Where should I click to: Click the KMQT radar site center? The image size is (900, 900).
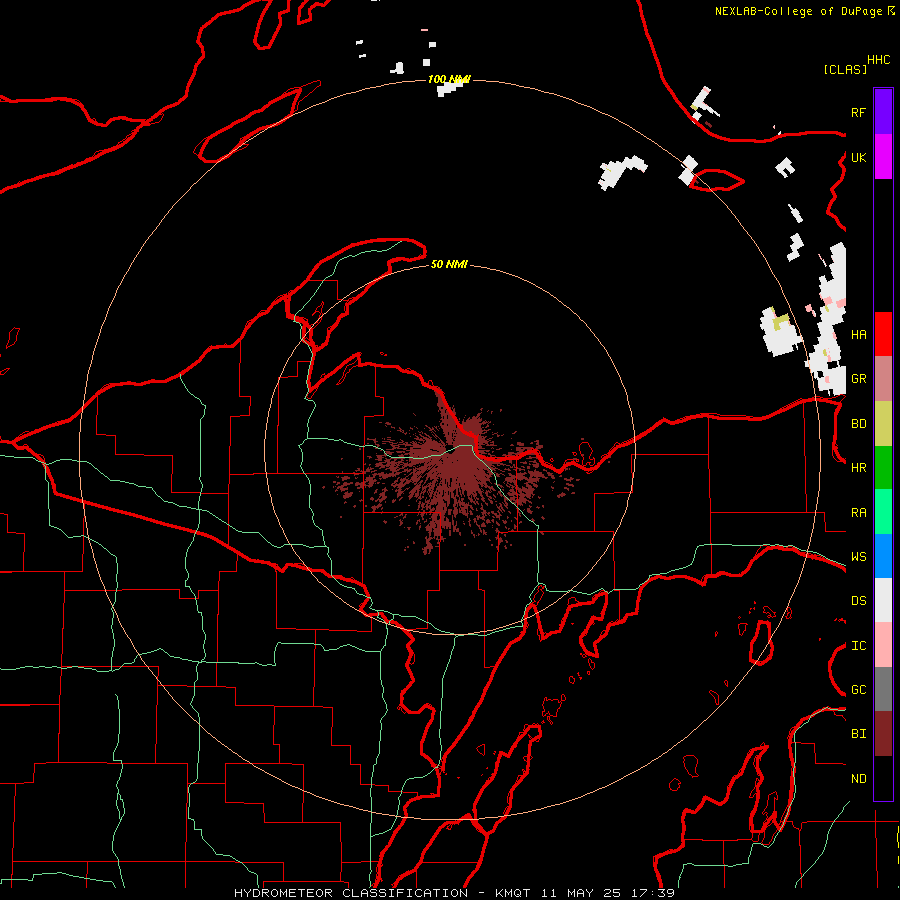[451, 450]
